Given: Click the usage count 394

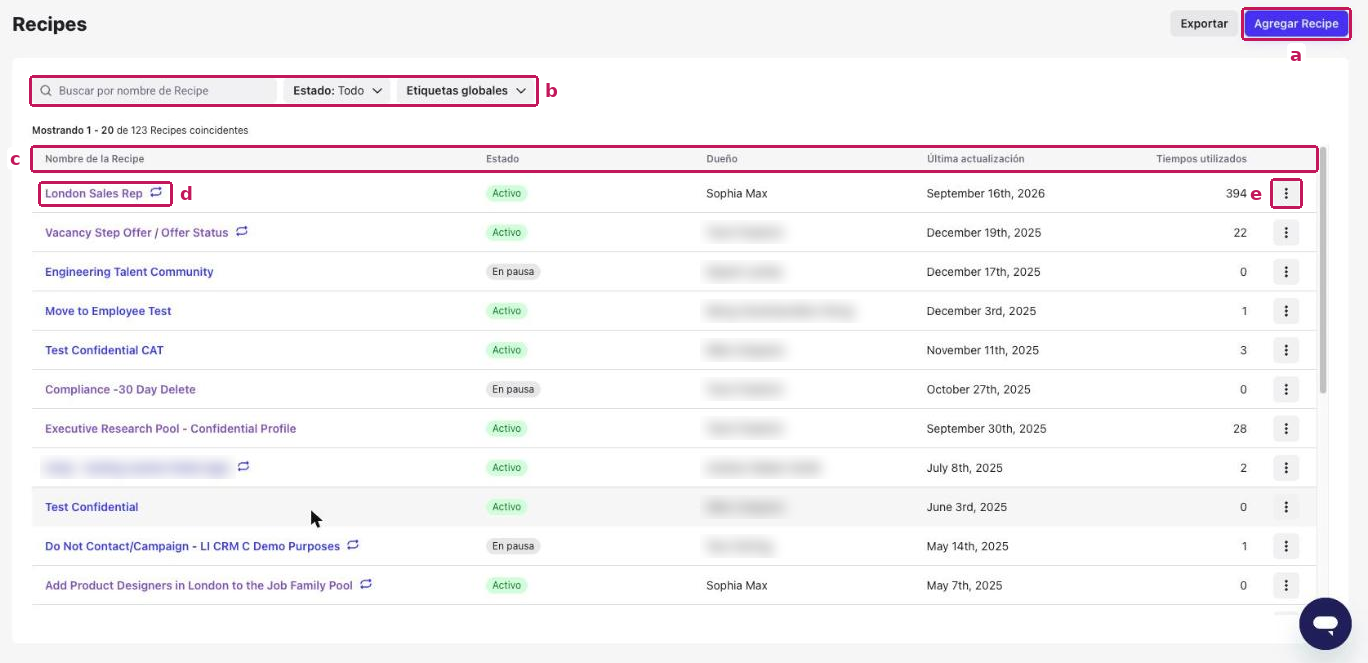Looking at the screenshot, I should [1236, 193].
